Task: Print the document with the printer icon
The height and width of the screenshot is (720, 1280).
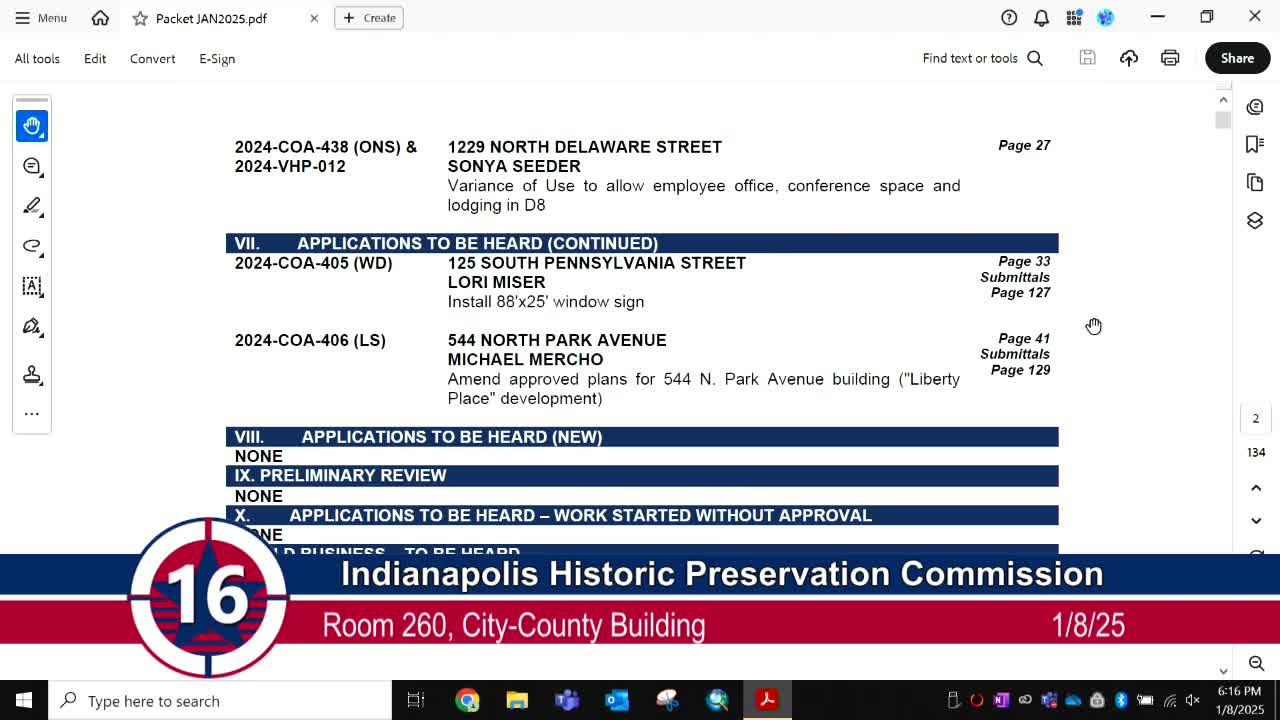Action: (x=1170, y=58)
